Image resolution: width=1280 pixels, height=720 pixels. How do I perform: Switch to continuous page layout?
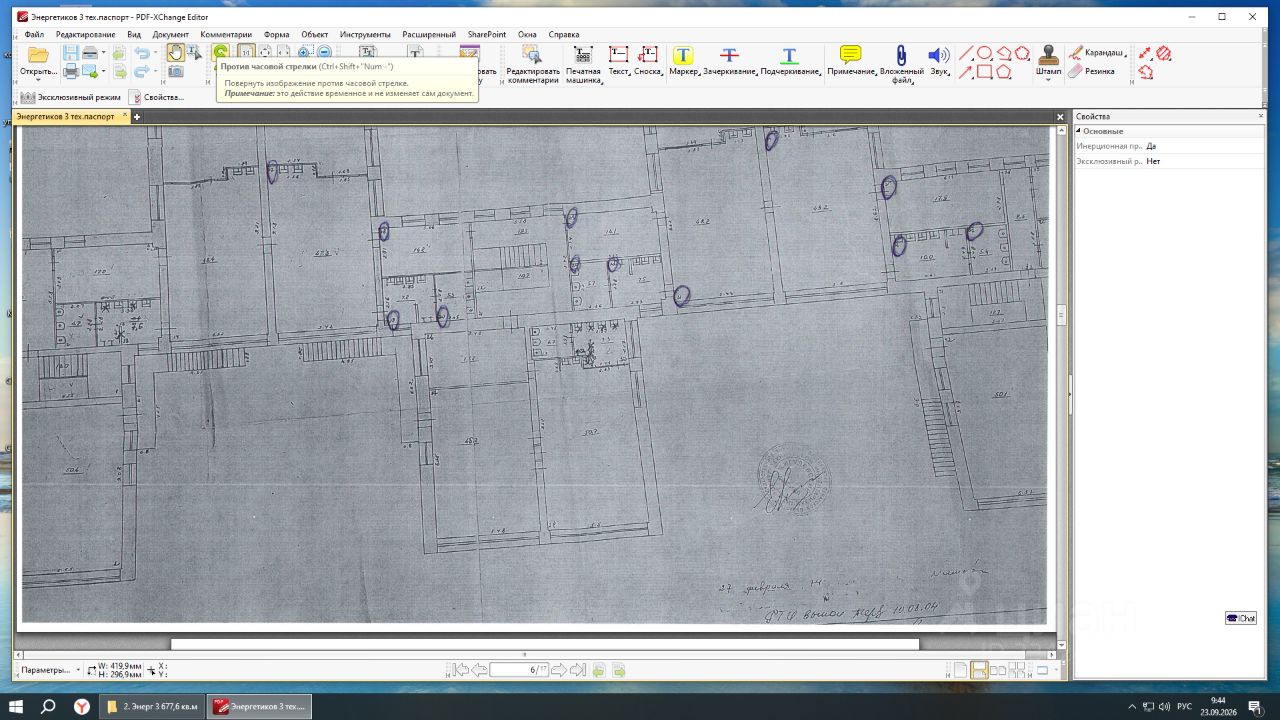pyautogui.click(x=979, y=670)
